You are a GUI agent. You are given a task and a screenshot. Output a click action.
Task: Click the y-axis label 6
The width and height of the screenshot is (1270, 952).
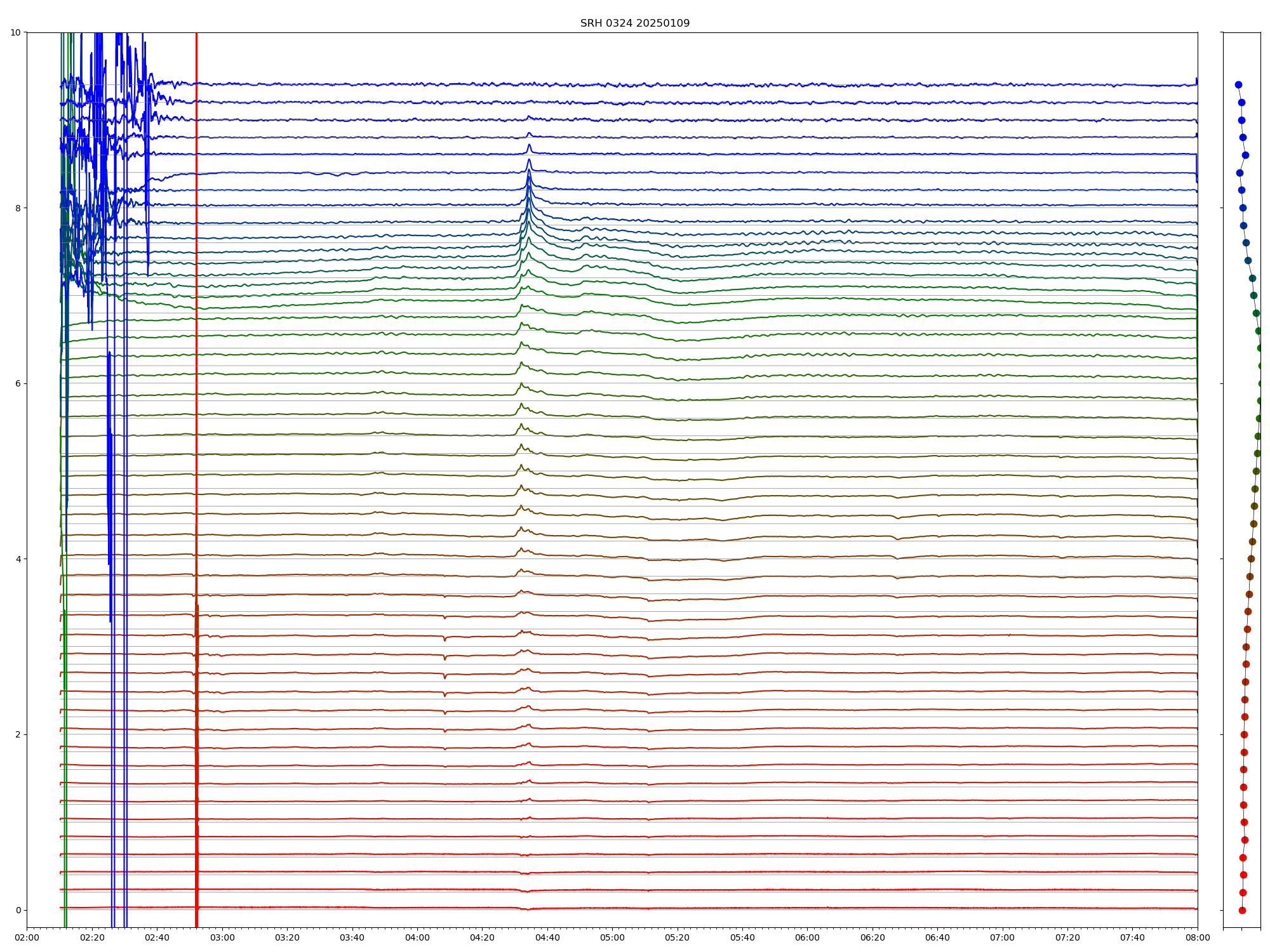[18, 383]
